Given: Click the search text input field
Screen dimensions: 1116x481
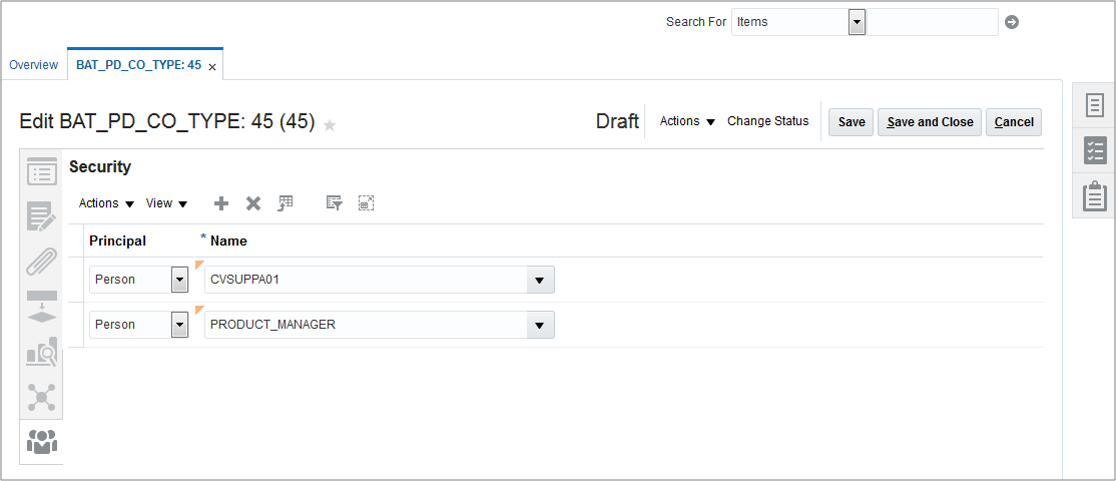Looking at the screenshot, I should tap(932, 22).
